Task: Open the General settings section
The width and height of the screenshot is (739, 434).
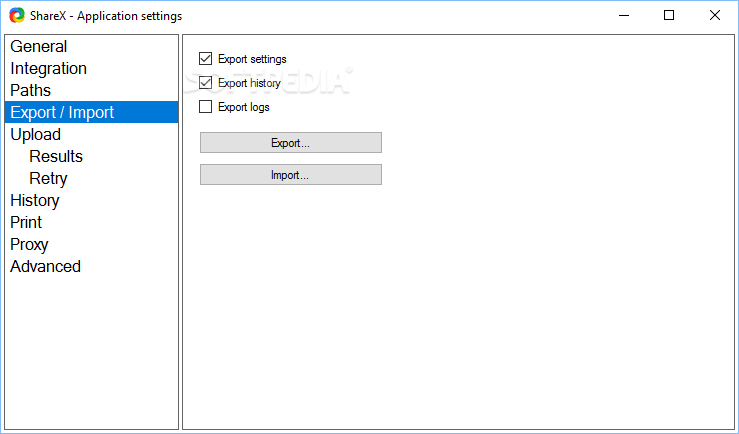Action: tap(39, 46)
